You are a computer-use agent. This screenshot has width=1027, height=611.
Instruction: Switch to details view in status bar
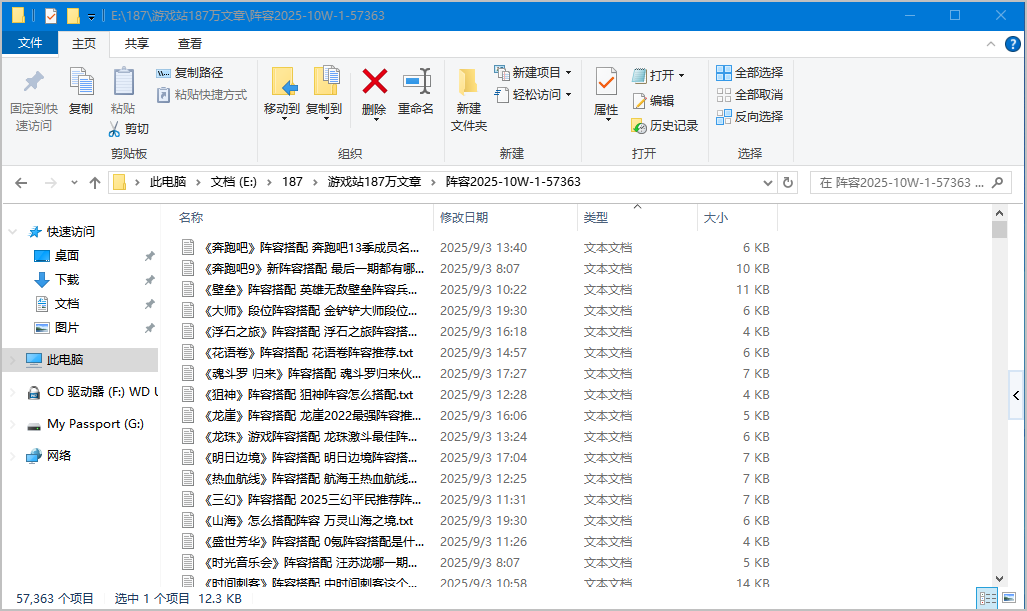click(x=987, y=598)
